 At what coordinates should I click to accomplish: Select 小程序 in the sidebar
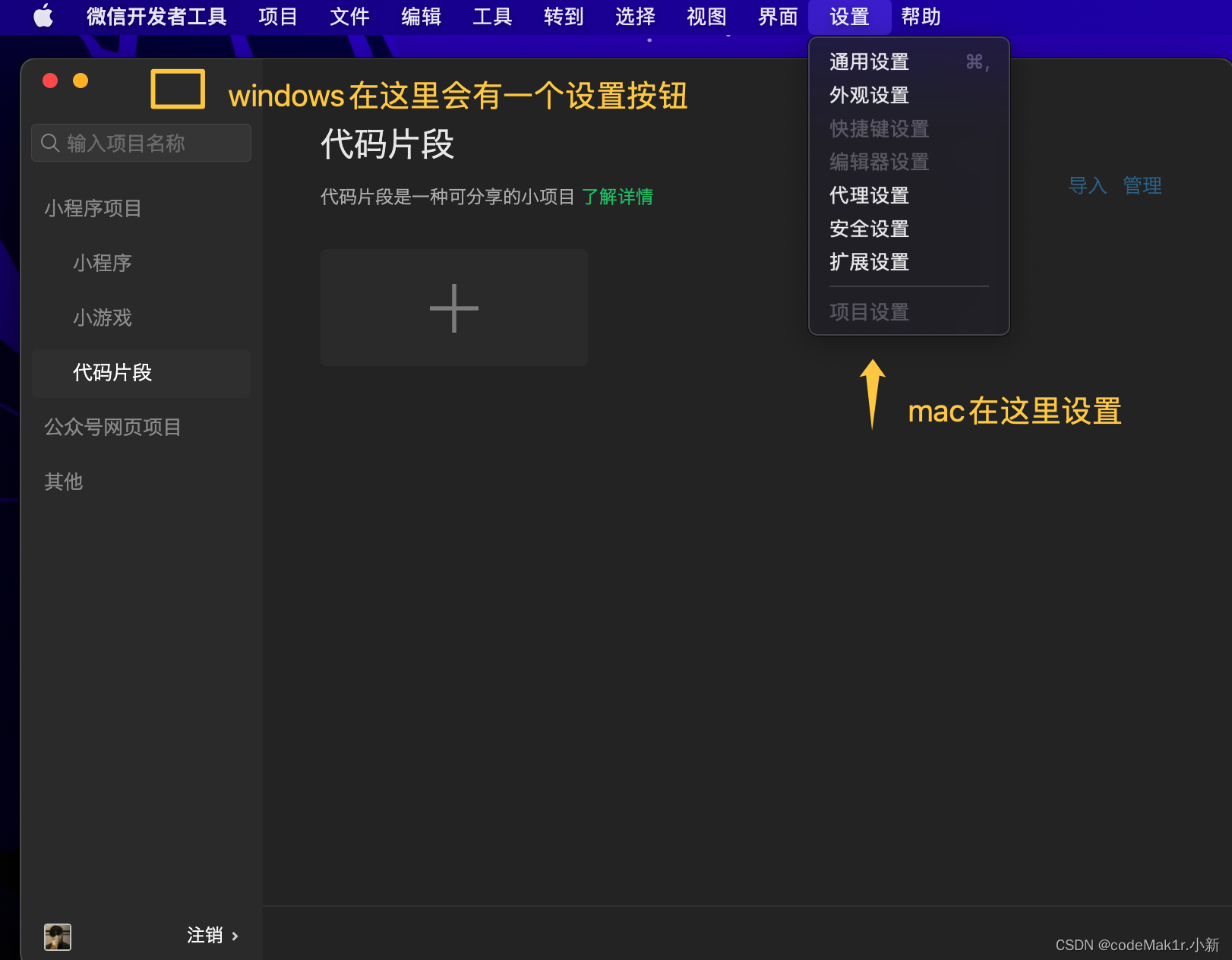pos(103,263)
